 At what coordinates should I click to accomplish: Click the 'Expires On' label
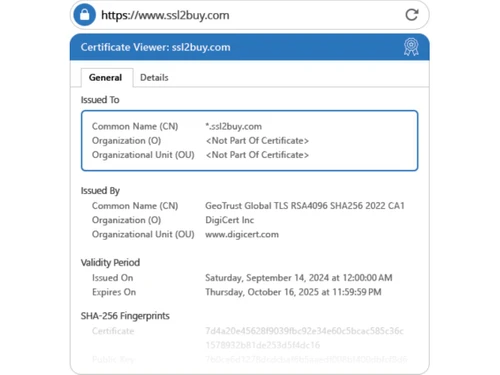114,292
